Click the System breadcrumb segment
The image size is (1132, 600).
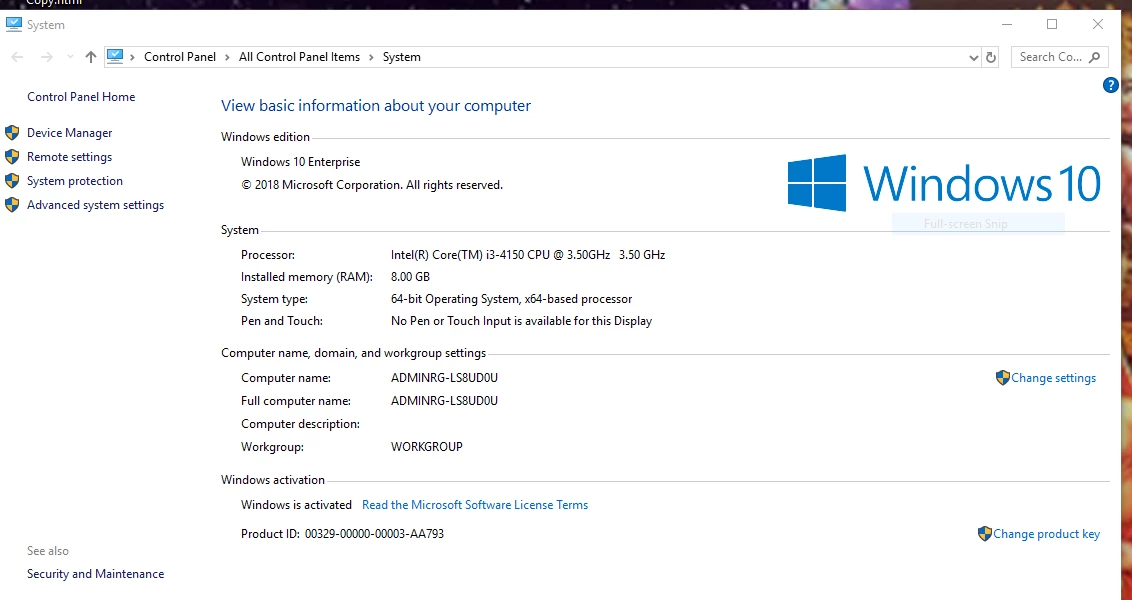point(401,57)
